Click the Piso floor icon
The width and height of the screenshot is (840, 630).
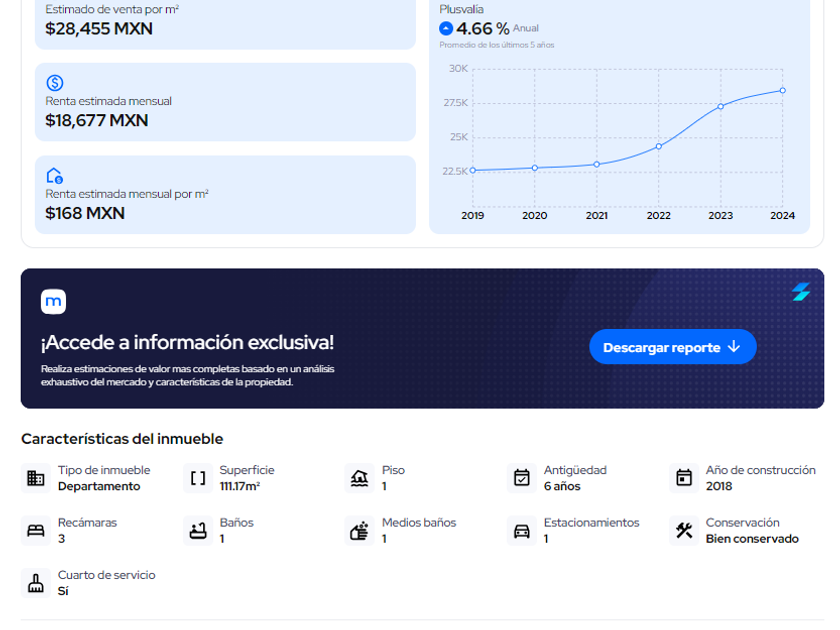pos(360,478)
